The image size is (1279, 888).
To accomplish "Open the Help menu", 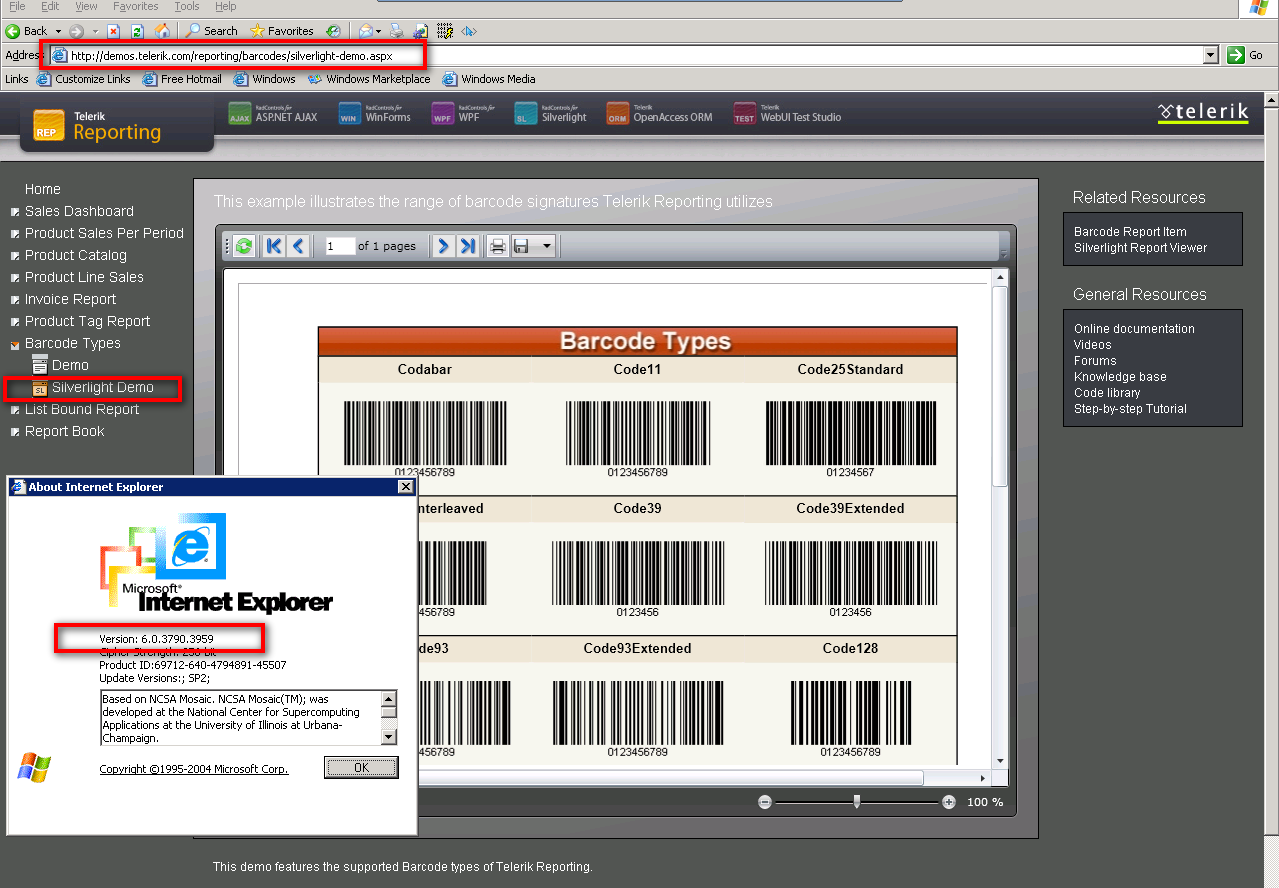I will coord(225,7).
